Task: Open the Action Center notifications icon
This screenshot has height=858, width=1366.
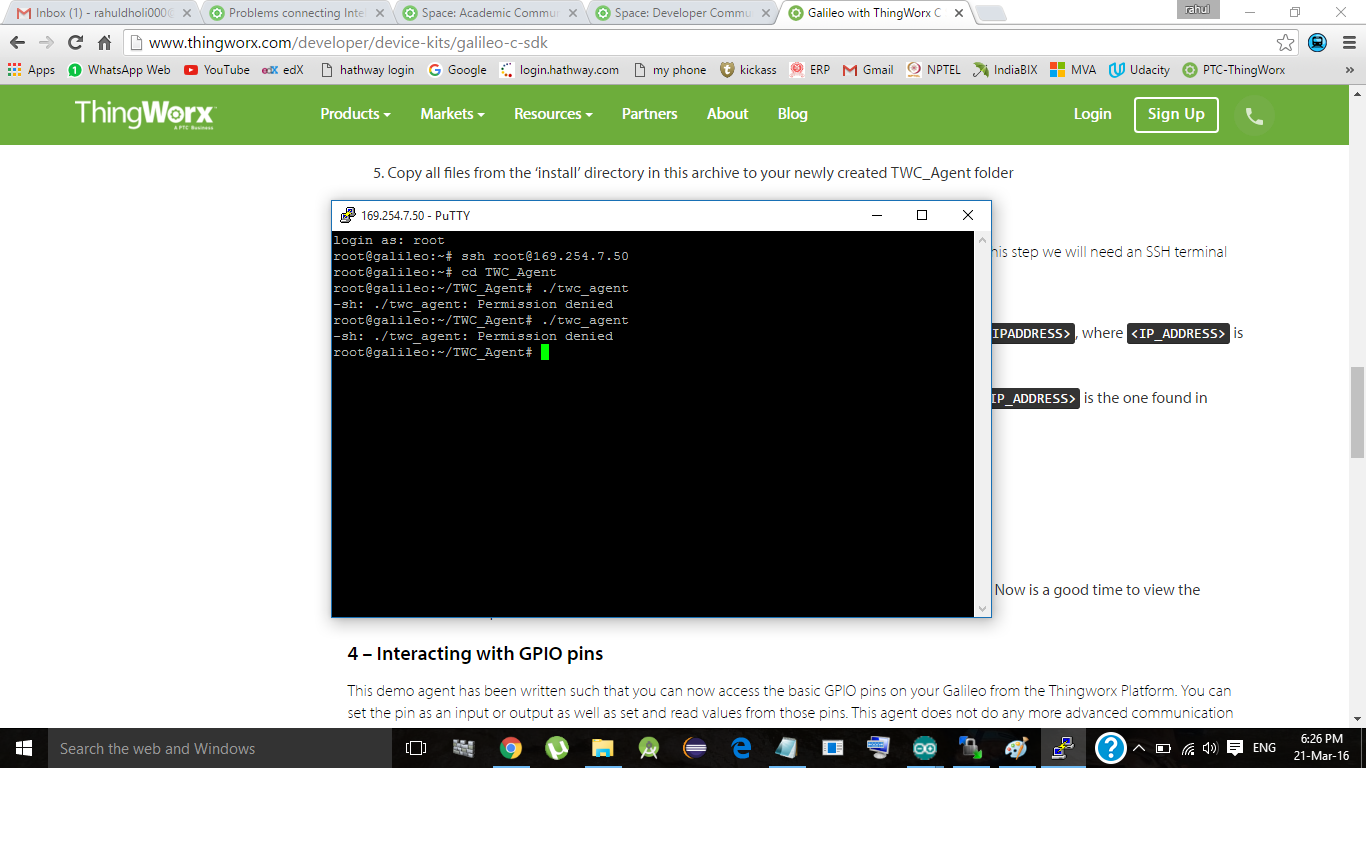Action: point(1235,748)
